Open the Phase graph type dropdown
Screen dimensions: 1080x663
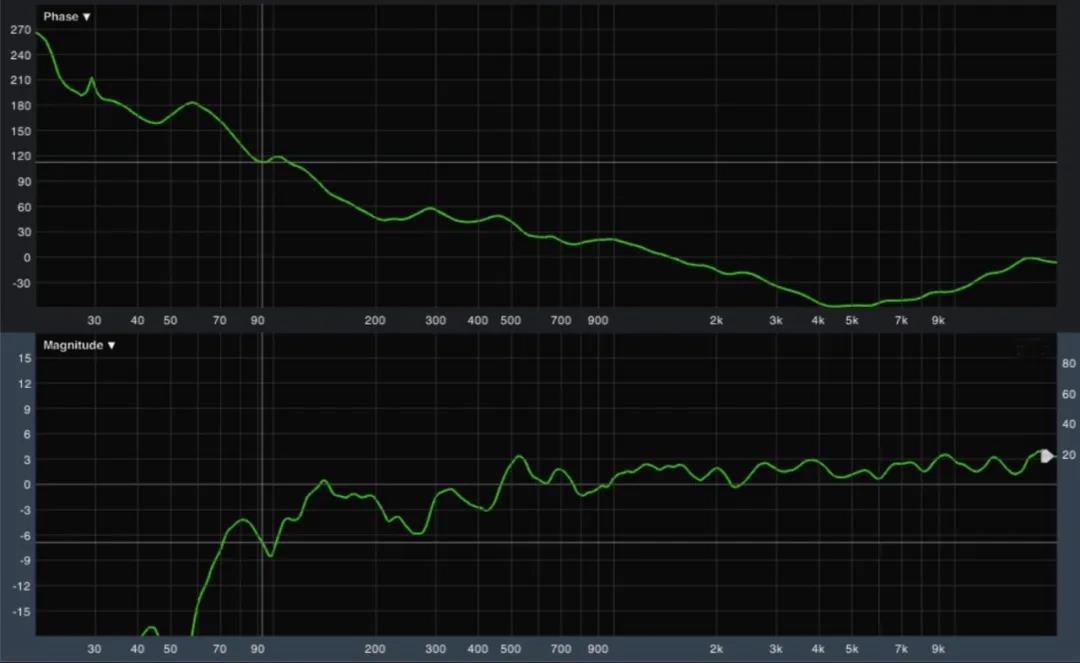tap(67, 17)
